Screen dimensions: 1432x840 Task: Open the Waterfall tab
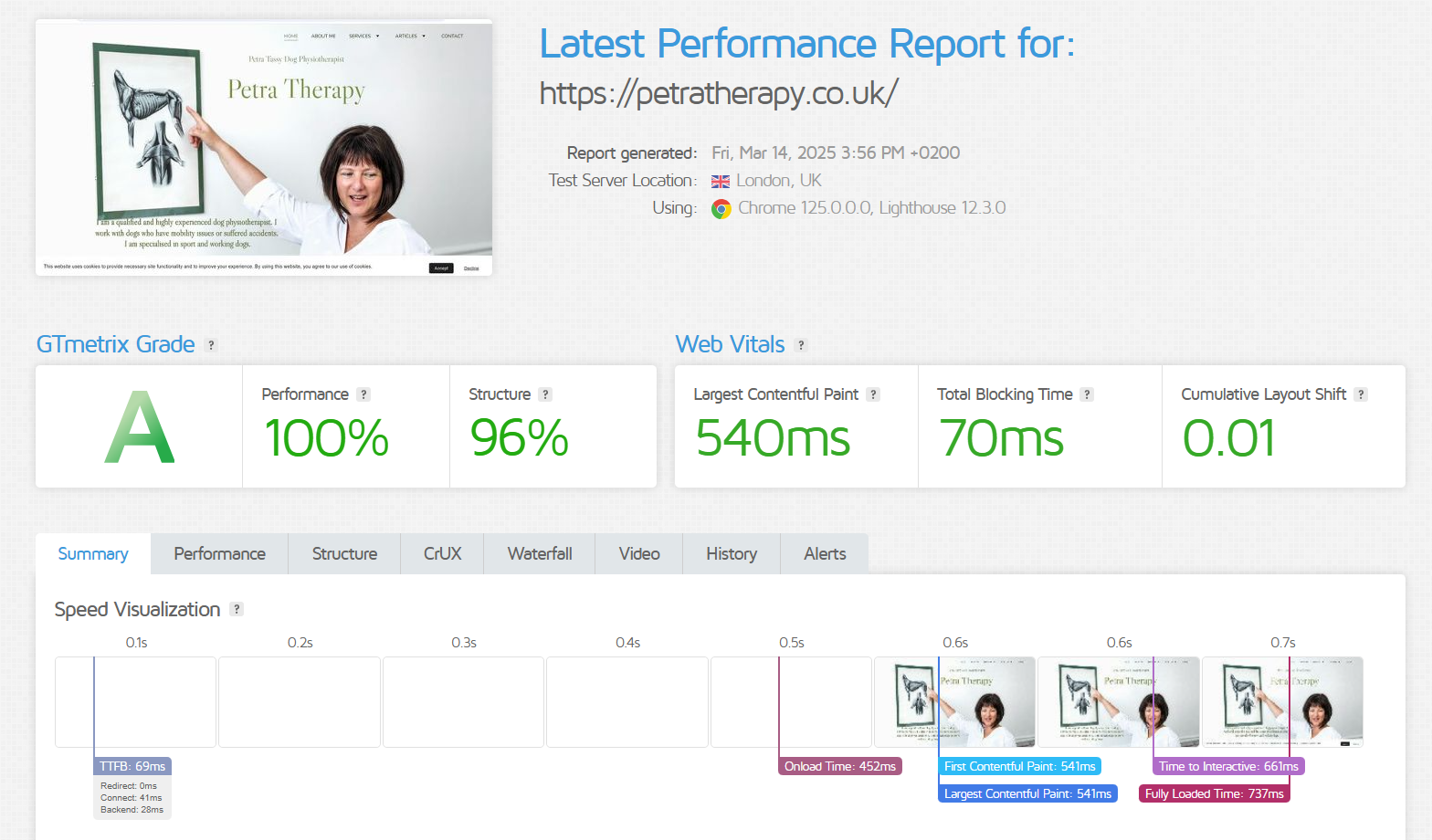coord(540,554)
